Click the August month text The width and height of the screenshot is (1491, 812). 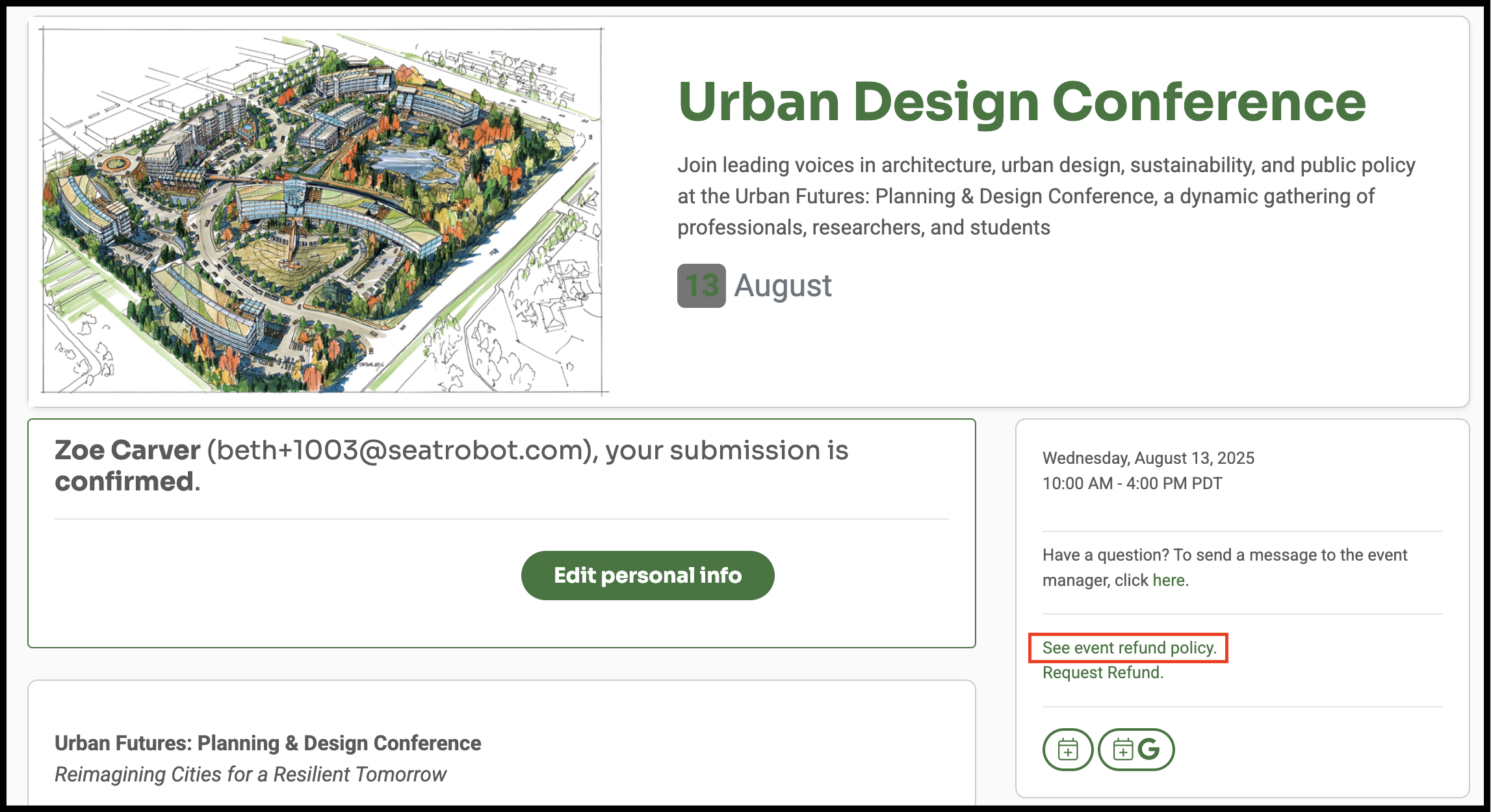coord(783,286)
